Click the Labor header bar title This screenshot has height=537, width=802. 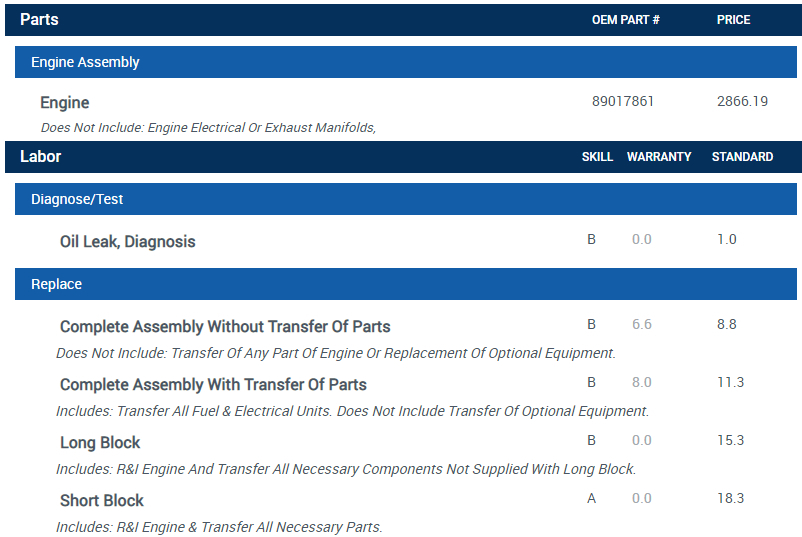pos(41,157)
